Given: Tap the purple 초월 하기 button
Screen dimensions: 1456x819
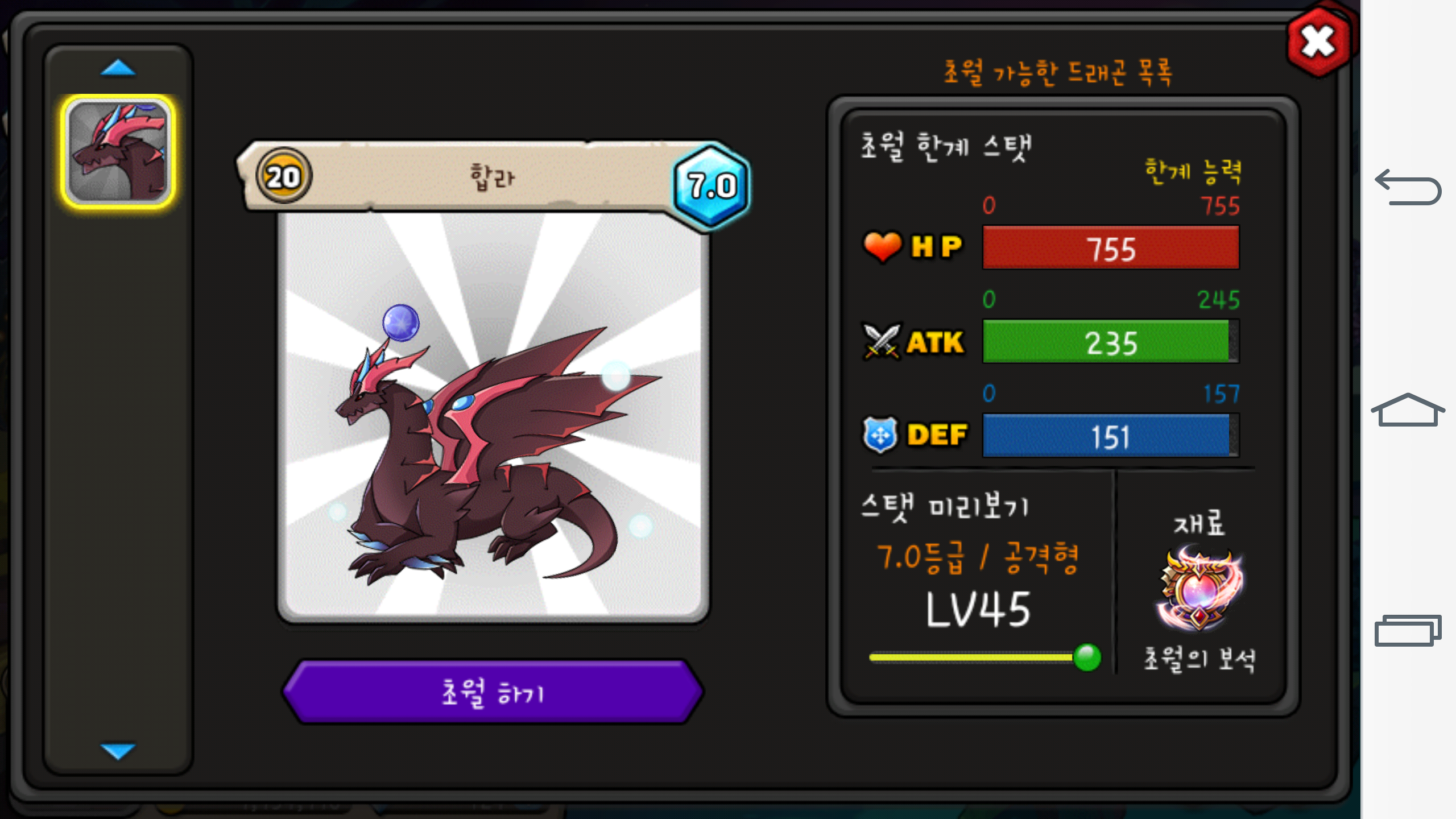Looking at the screenshot, I should coord(493,692).
